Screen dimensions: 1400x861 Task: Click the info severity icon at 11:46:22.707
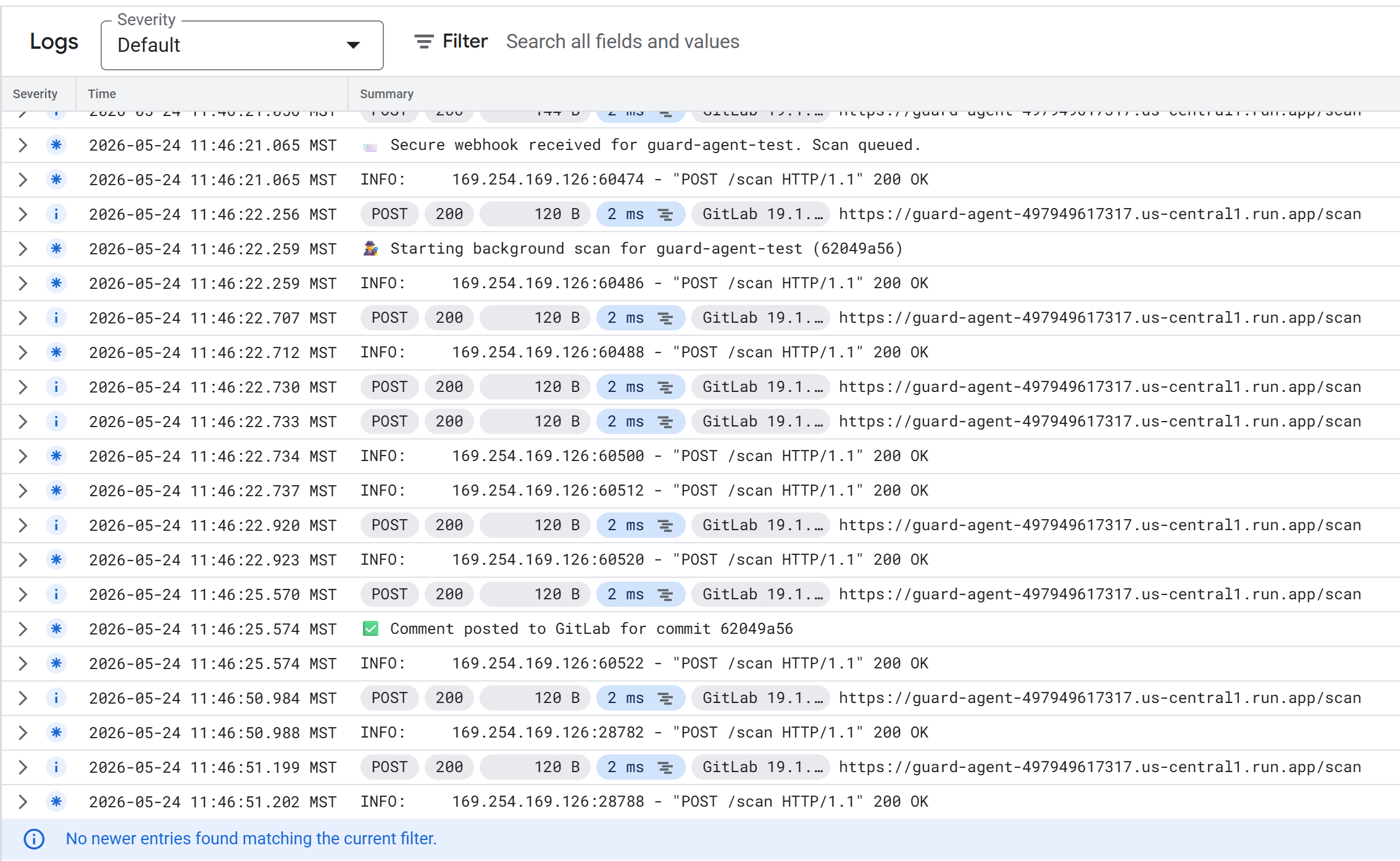click(x=56, y=318)
